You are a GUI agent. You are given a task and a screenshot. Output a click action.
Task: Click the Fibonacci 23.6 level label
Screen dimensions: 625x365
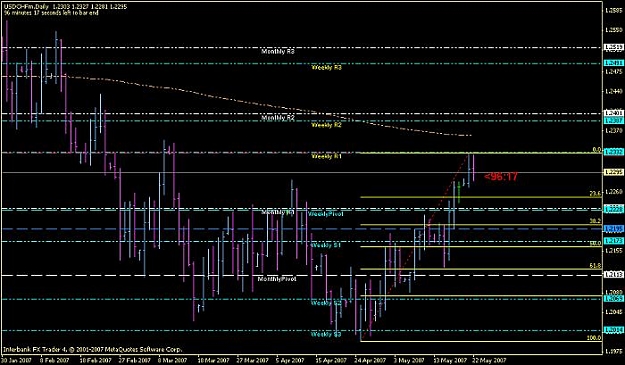[x=595, y=194]
